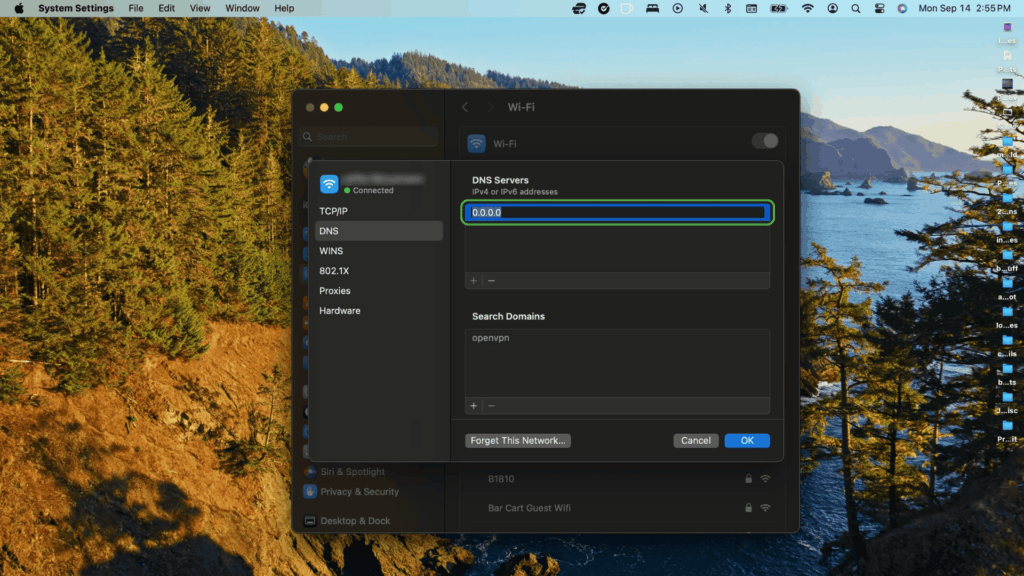Open the View menu
Viewport: 1024px width, 576px height.
200,8
